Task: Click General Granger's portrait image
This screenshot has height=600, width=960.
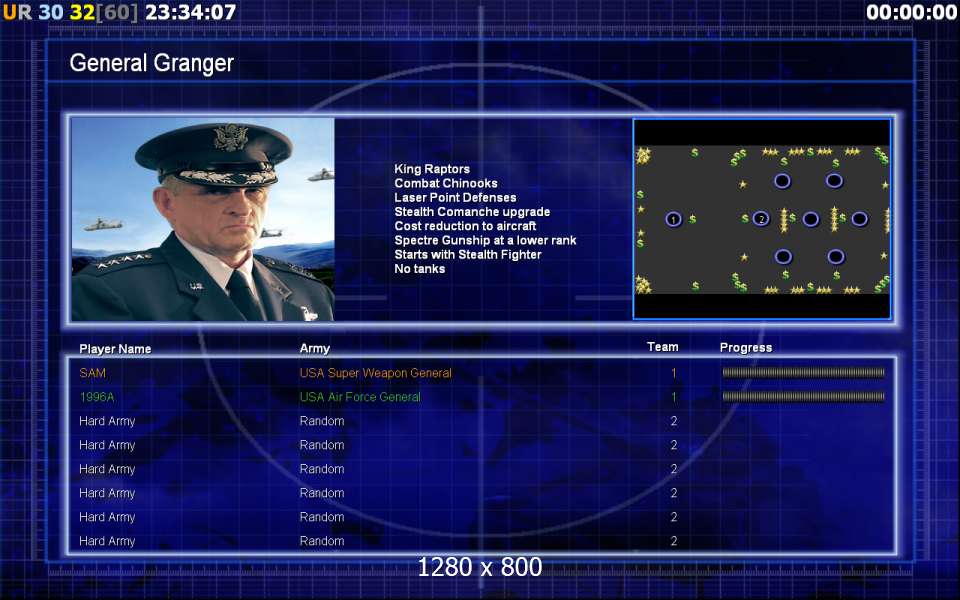Action: click(203, 219)
